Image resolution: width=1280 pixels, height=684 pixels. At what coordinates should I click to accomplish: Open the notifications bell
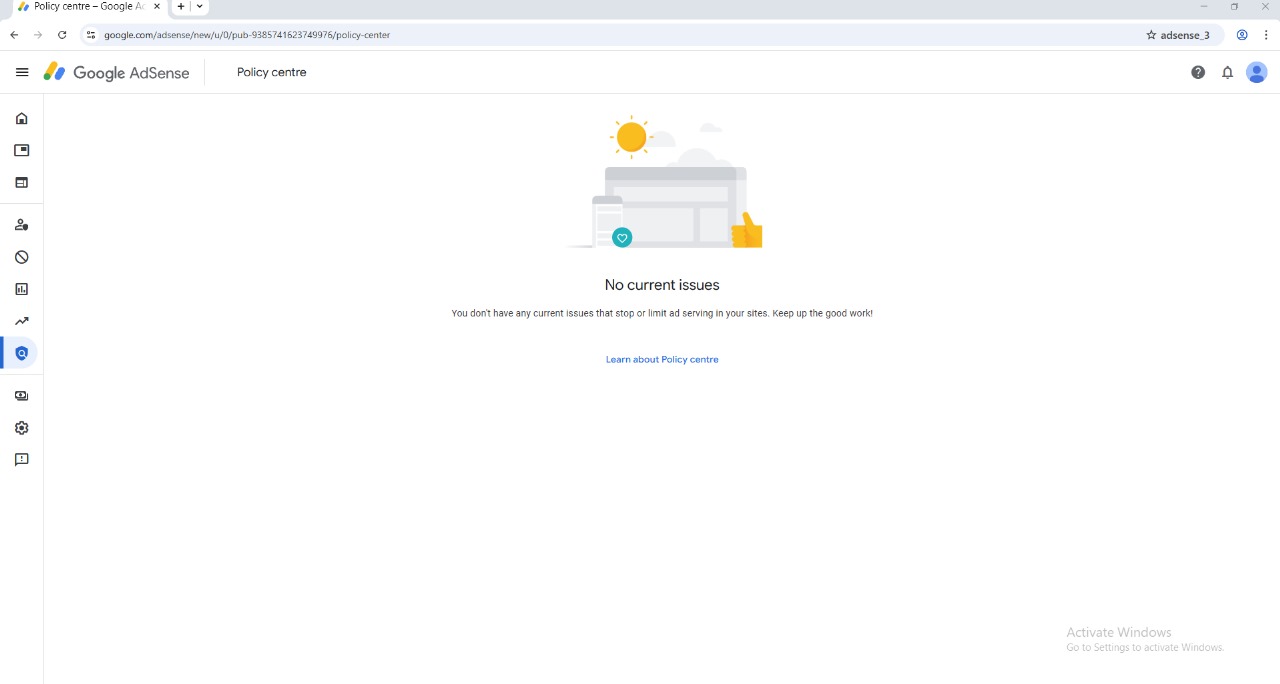pos(1227,72)
